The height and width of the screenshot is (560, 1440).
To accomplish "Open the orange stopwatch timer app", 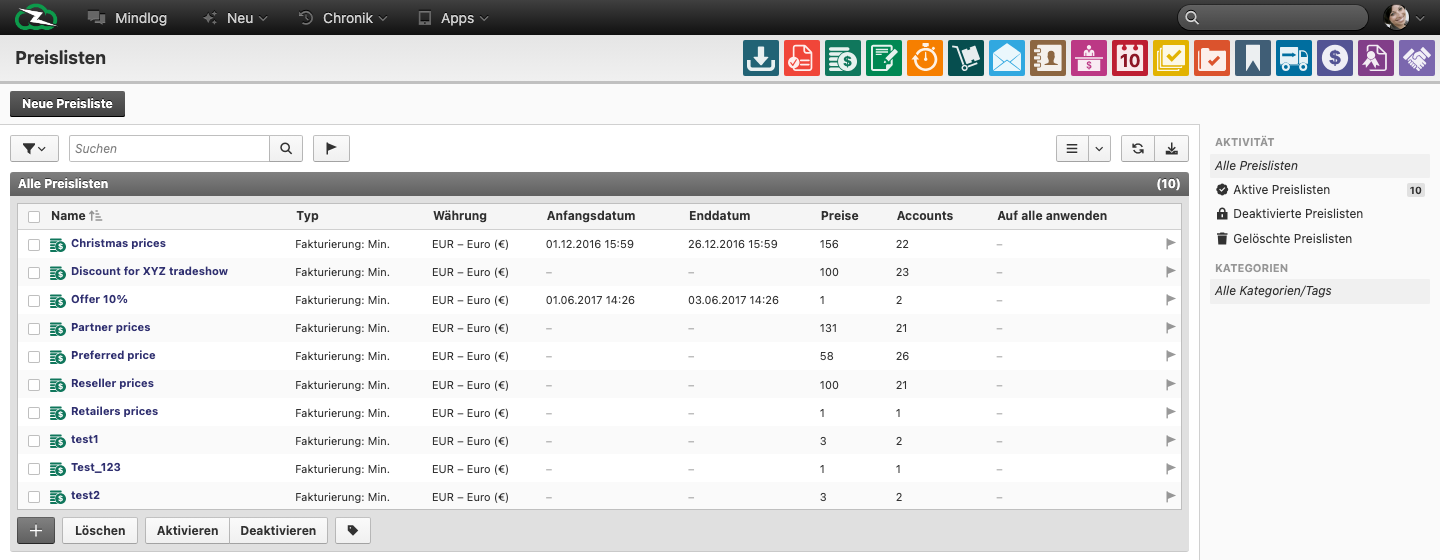I will [925, 59].
